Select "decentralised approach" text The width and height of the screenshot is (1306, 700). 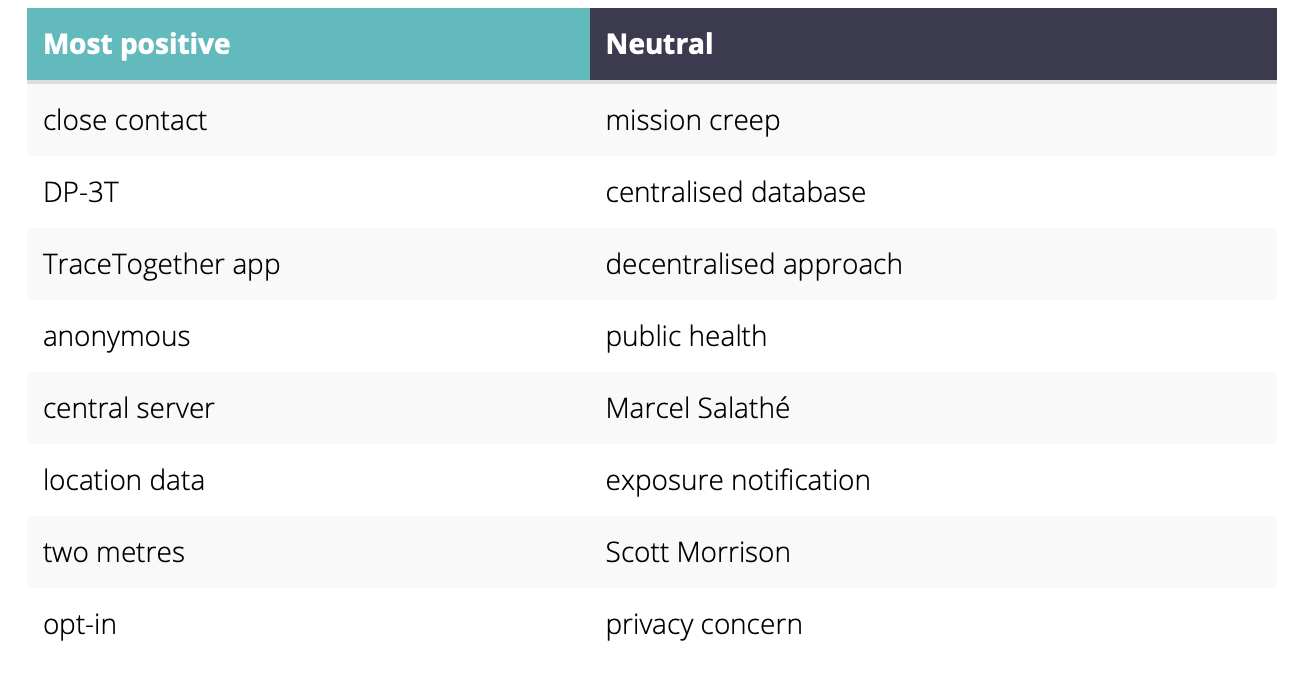coord(754,265)
